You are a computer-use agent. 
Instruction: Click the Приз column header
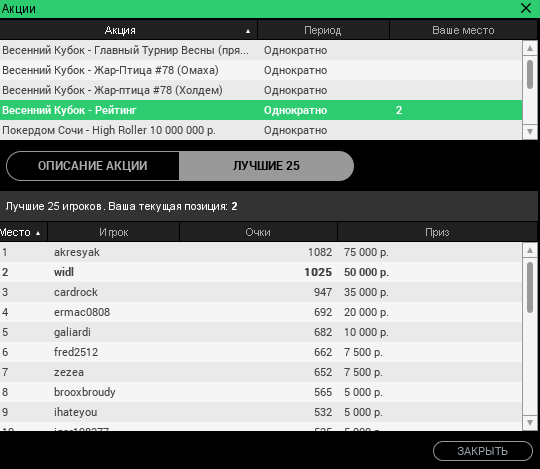tap(437, 232)
